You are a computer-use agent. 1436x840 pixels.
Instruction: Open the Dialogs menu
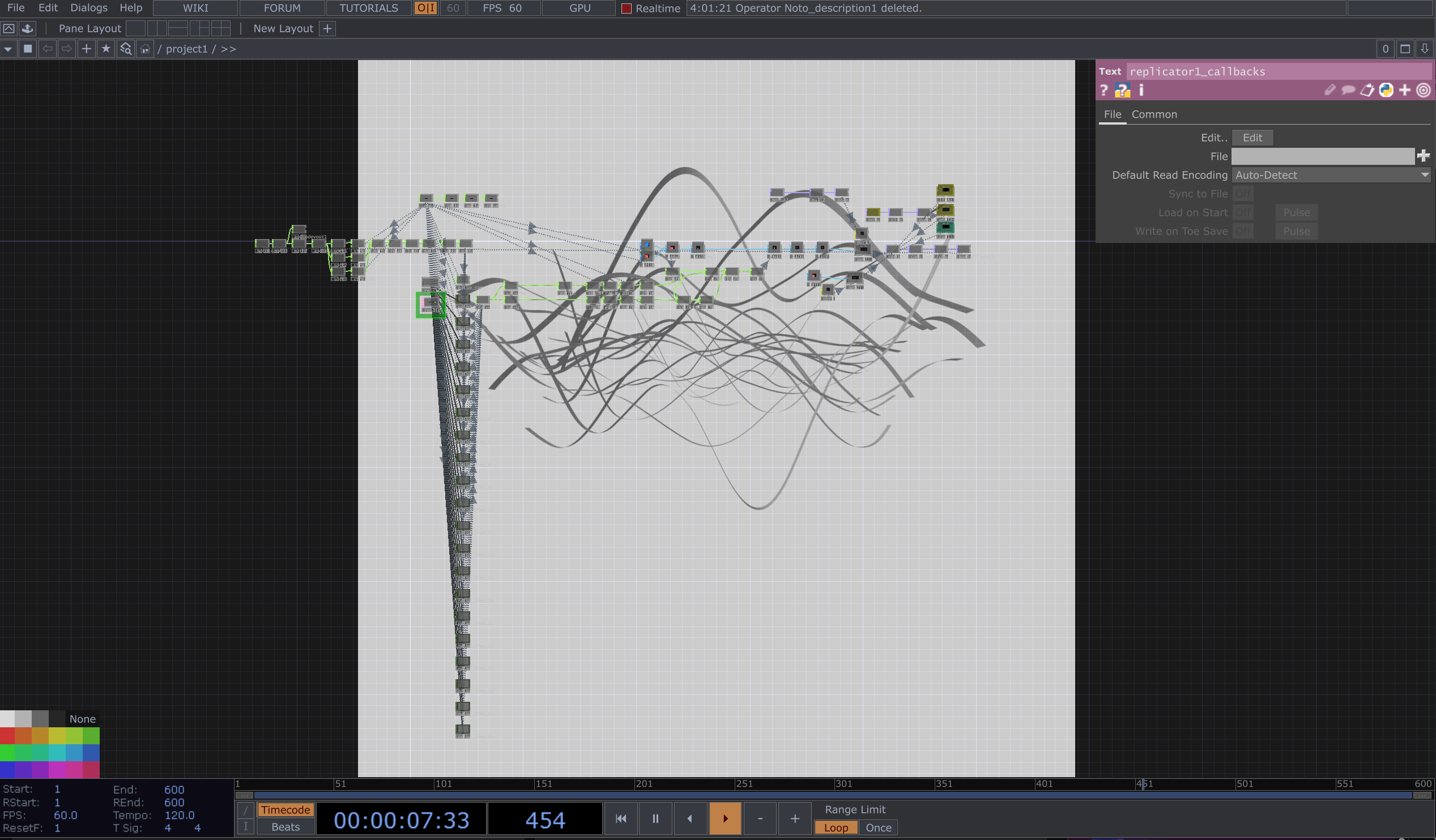[x=88, y=7]
